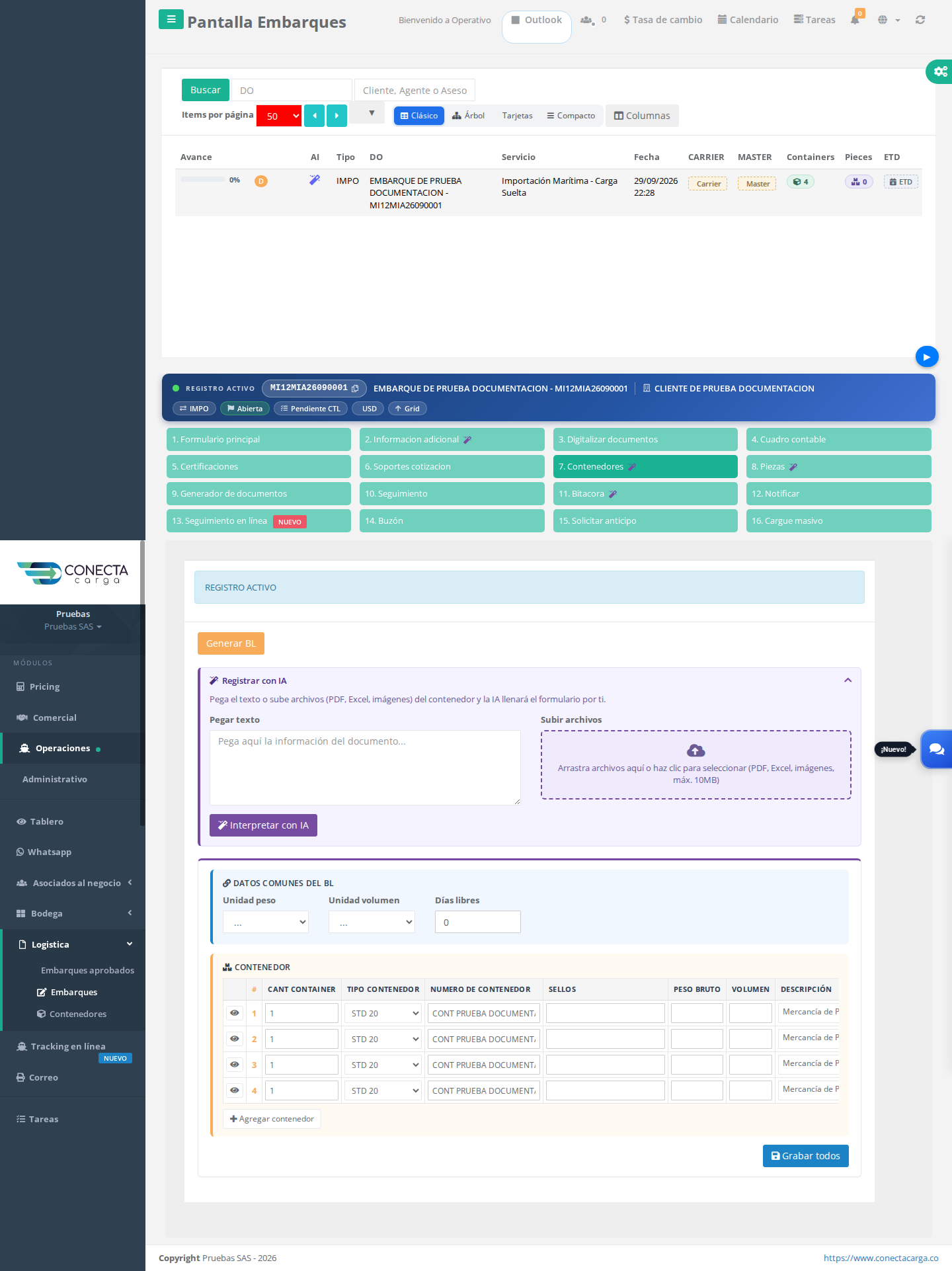Open tab 12. Notificar
Viewport: 952px width, 1271px height.
838,493
